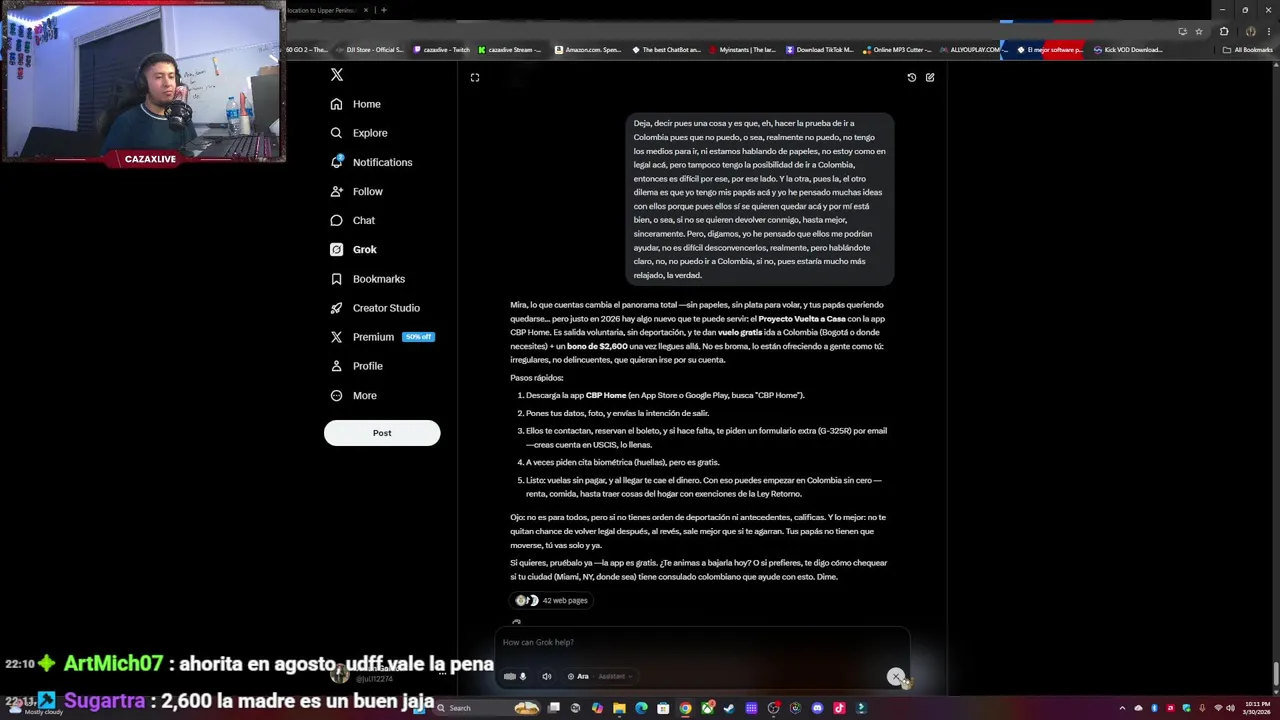
Task: Open the Amazon.com bookmark
Action: (586, 49)
